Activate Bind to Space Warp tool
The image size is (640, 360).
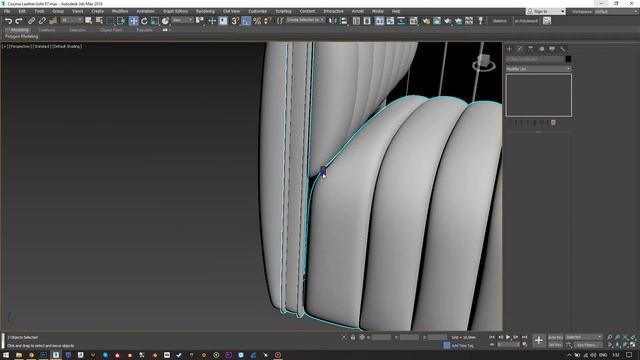pyautogui.click(x=53, y=21)
